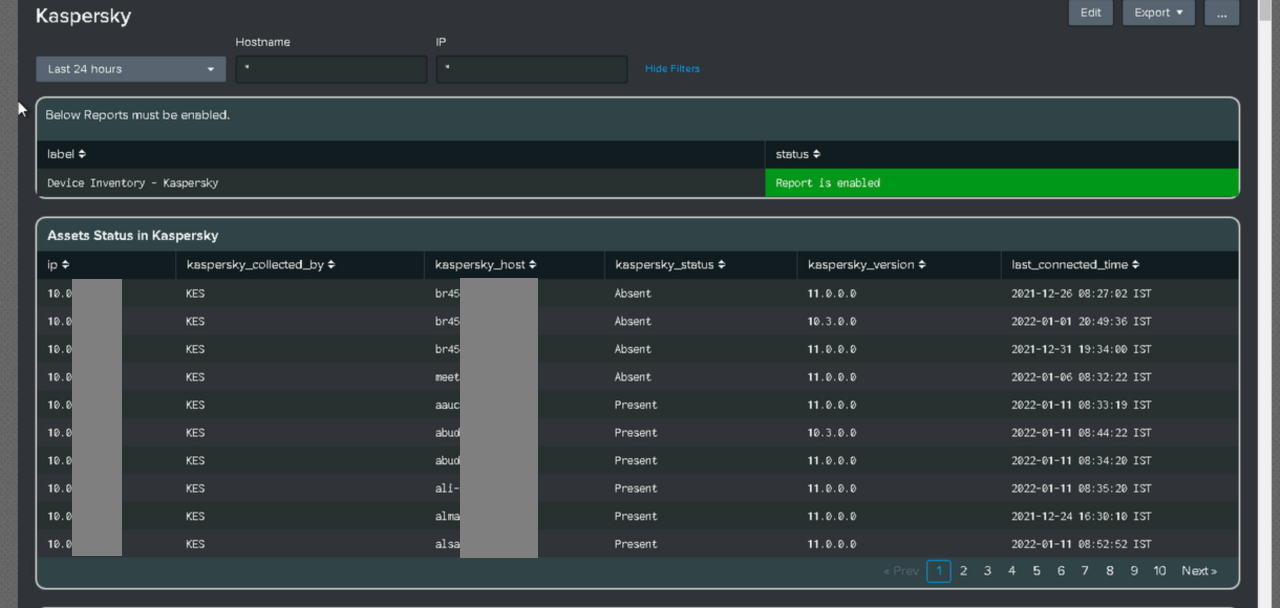Click timestamp 2021-12-26 08:27:02 IST
Screen dimensions: 1280x608
pos(1081,293)
